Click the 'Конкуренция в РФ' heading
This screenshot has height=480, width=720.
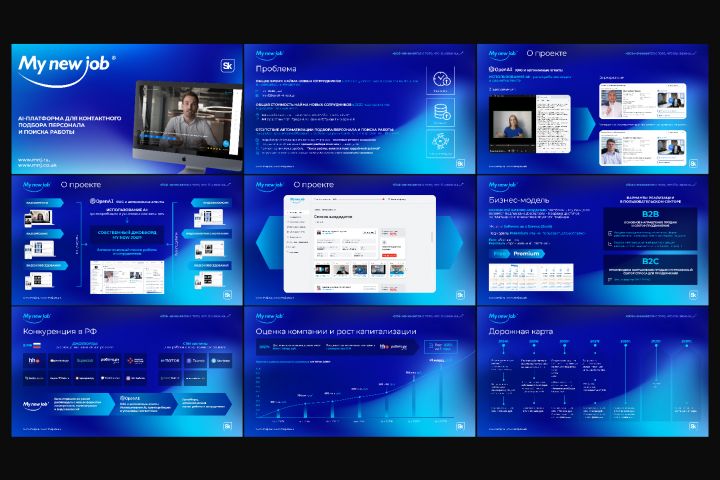(x=60, y=331)
